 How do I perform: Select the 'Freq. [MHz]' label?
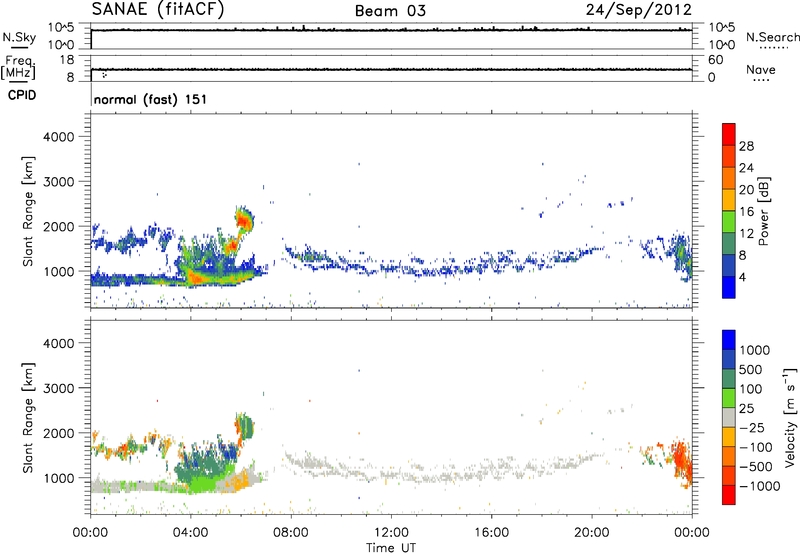[x=18, y=67]
